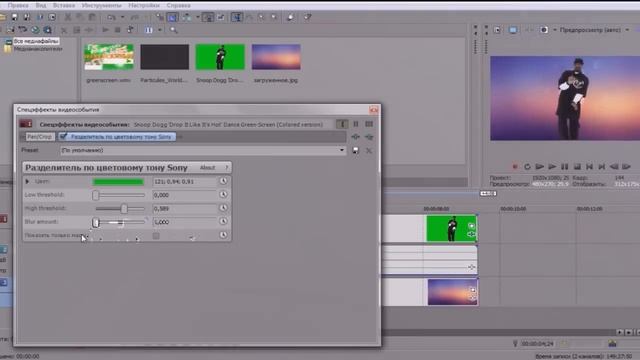640x360 pixels.
Task: Open the Auto Ripple mode dropdown arrow
Action: pos(198,17)
